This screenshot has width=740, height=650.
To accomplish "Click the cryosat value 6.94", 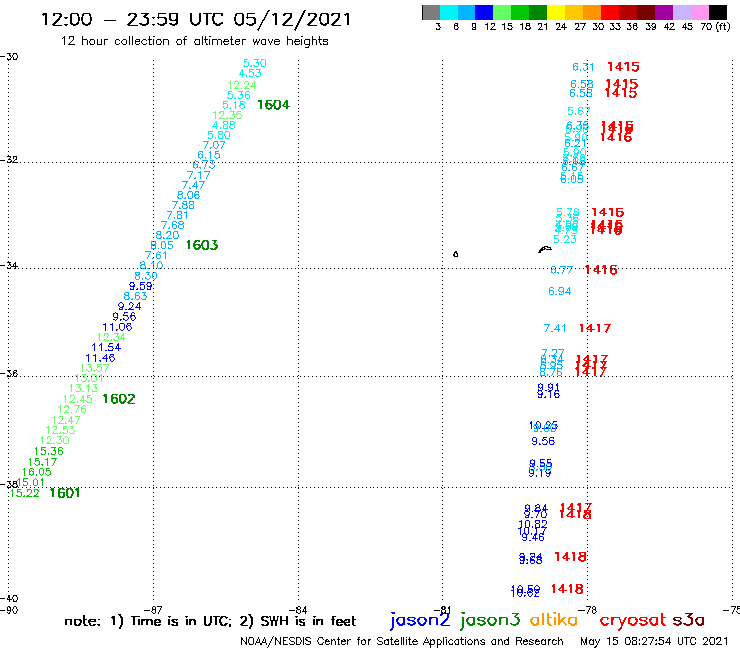I will pyautogui.click(x=560, y=291).
